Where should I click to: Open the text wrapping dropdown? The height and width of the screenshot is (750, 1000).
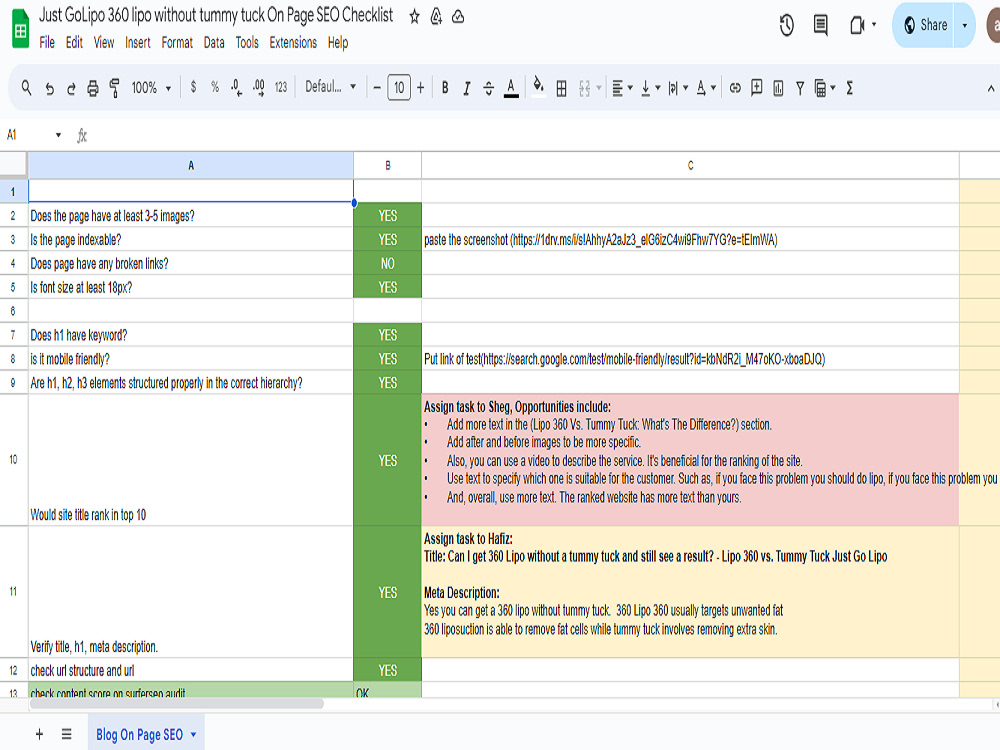677,88
